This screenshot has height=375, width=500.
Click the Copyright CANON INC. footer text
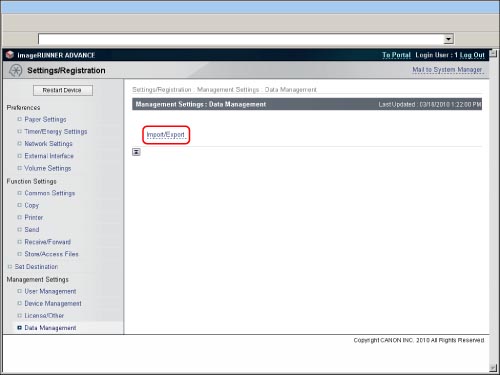[419, 340]
